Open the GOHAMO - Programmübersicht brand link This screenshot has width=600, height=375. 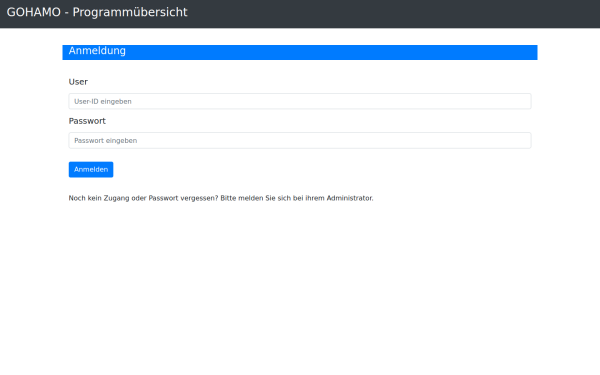(x=97, y=12)
